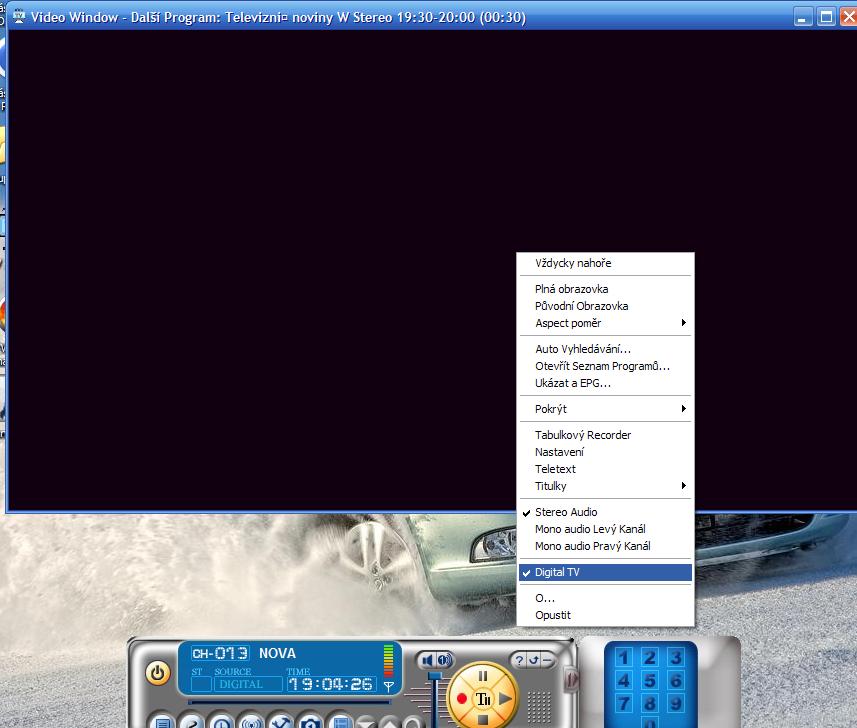
Task: Click the snapshot camera icon
Action: coord(311,723)
